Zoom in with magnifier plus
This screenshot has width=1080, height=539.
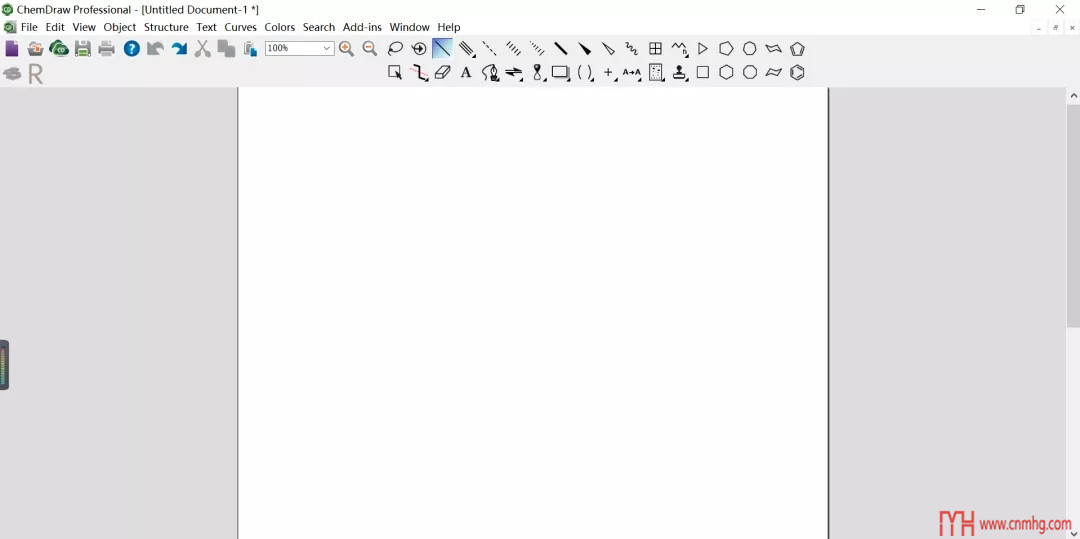click(346, 48)
